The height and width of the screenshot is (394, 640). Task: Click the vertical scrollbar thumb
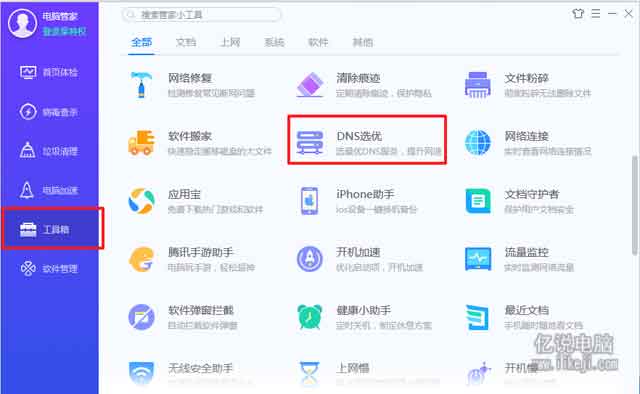pos(635,205)
